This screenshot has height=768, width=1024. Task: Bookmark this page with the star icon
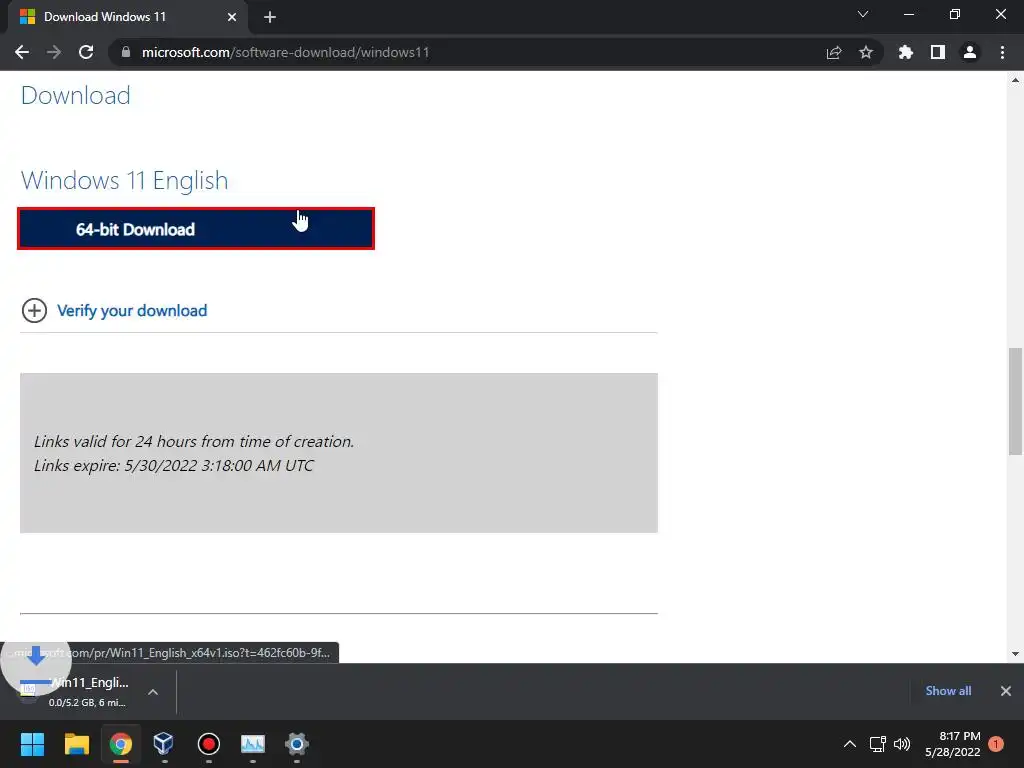[866, 52]
